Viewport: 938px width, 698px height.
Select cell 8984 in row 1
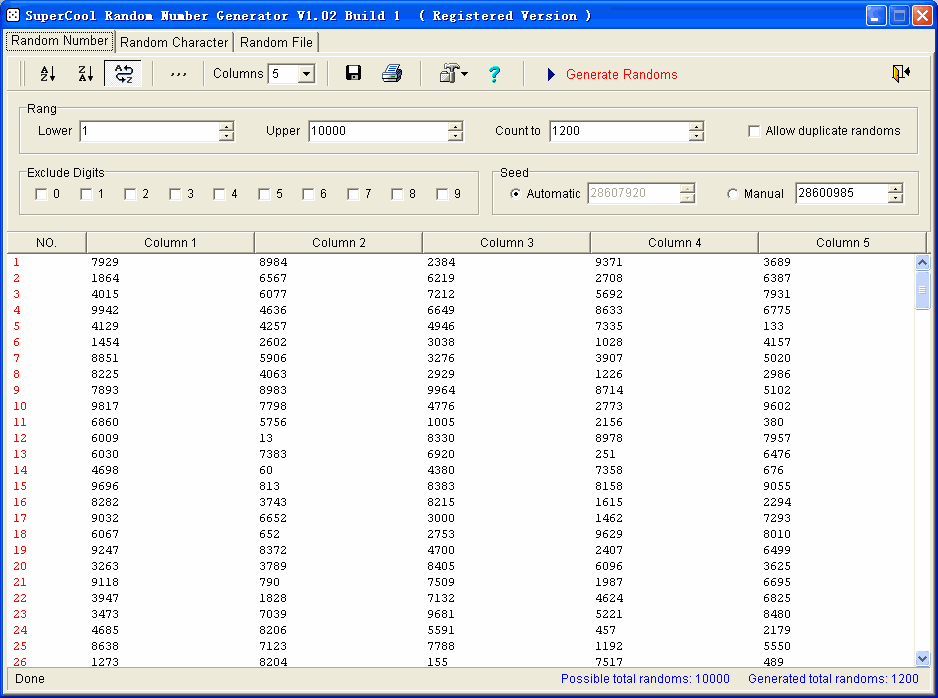click(273, 262)
